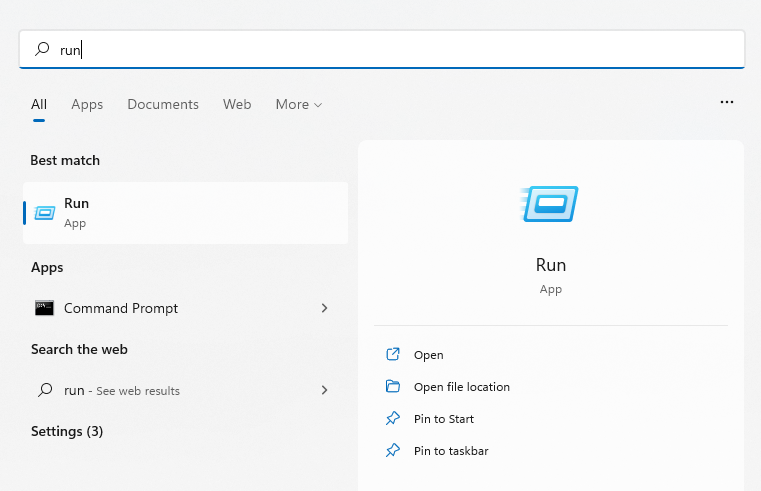Click the pin icon beside Pin to taskbar

pyautogui.click(x=393, y=451)
